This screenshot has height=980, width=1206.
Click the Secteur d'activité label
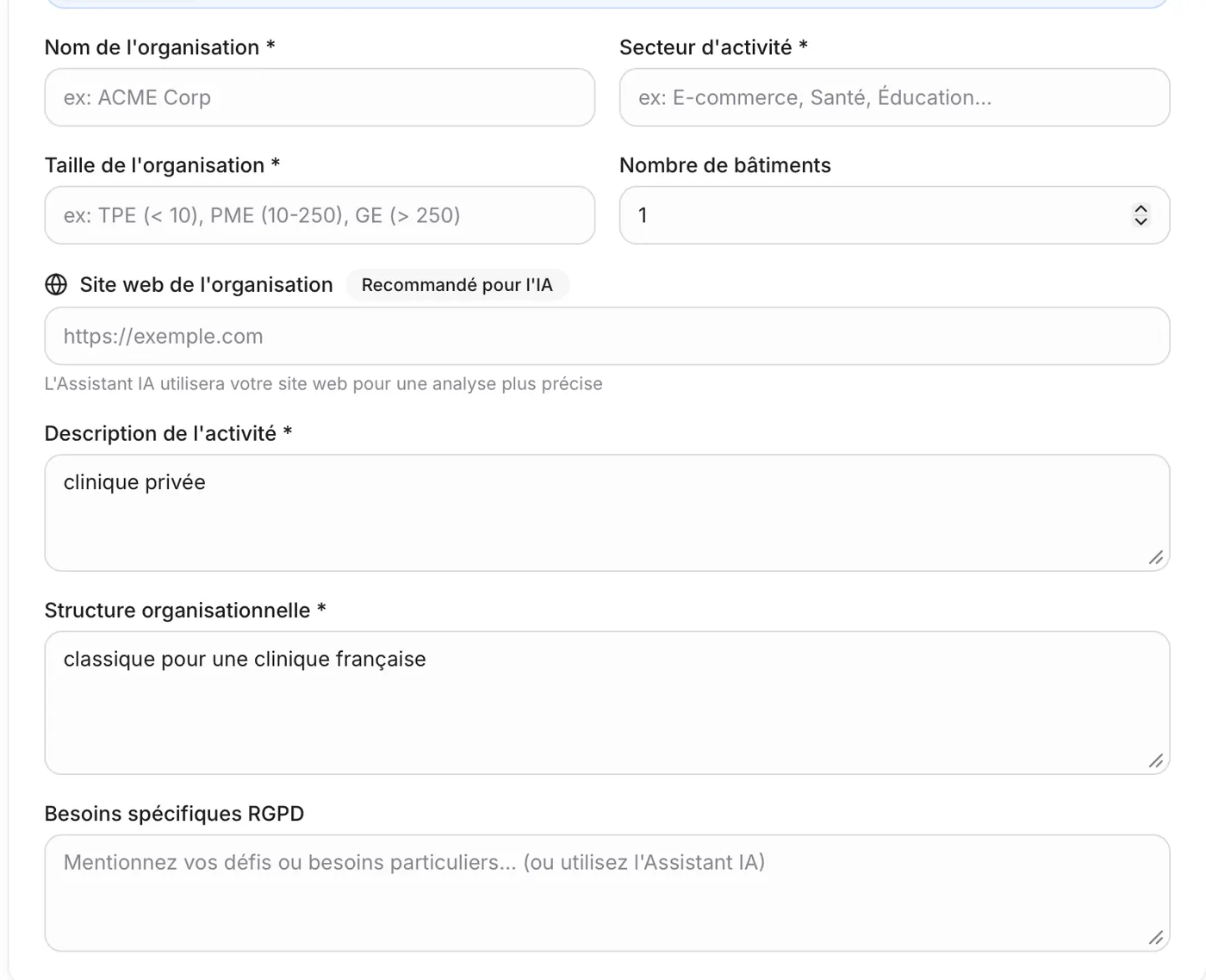[x=713, y=47]
